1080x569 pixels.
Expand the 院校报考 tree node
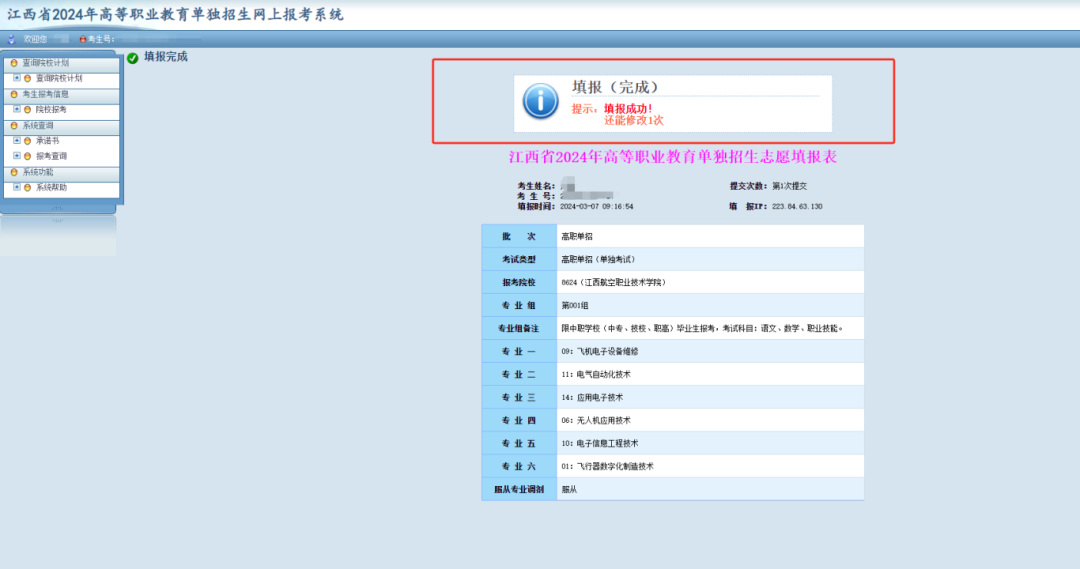pos(16,109)
